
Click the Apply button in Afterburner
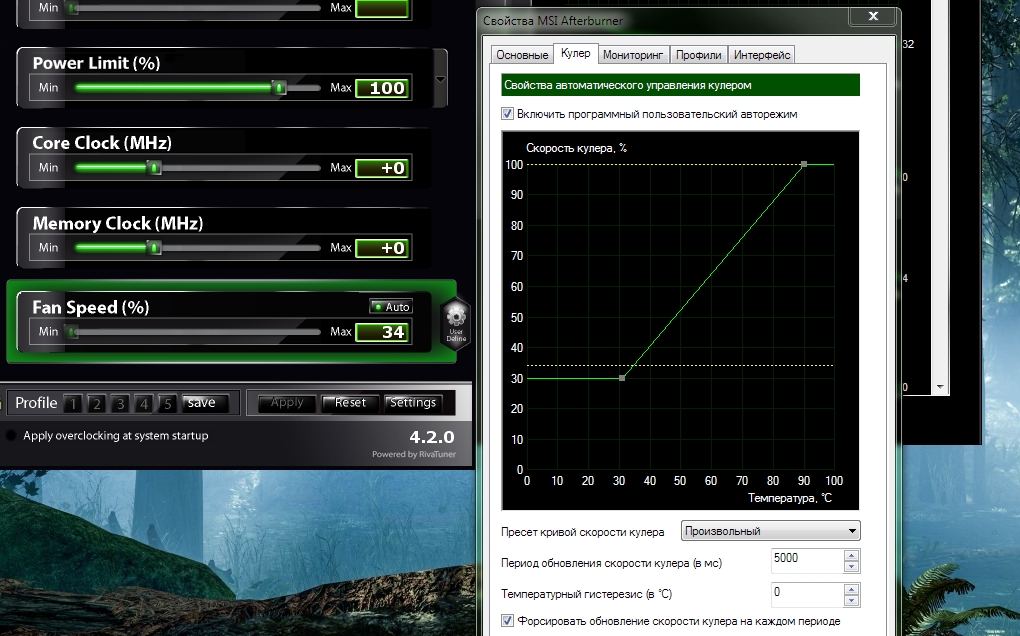click(x=287, y=403)
